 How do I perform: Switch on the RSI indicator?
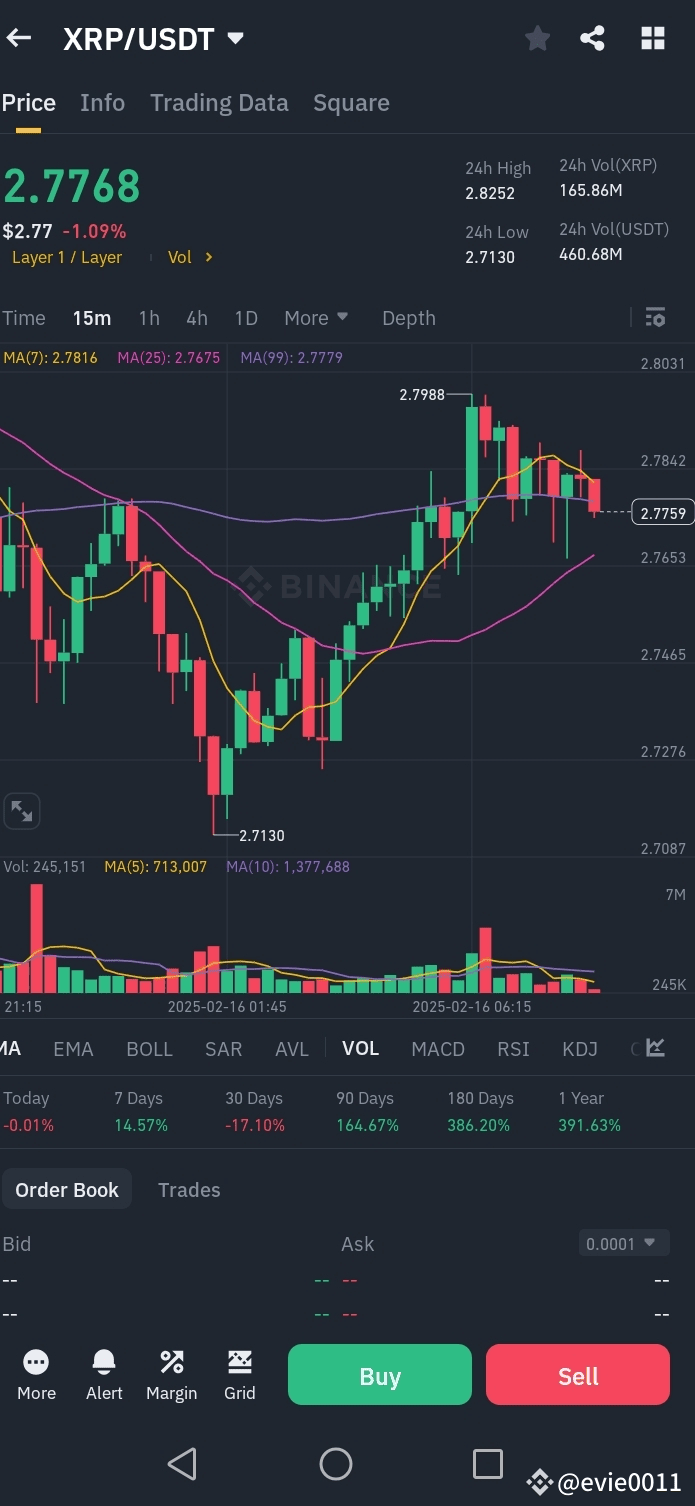512,1048
